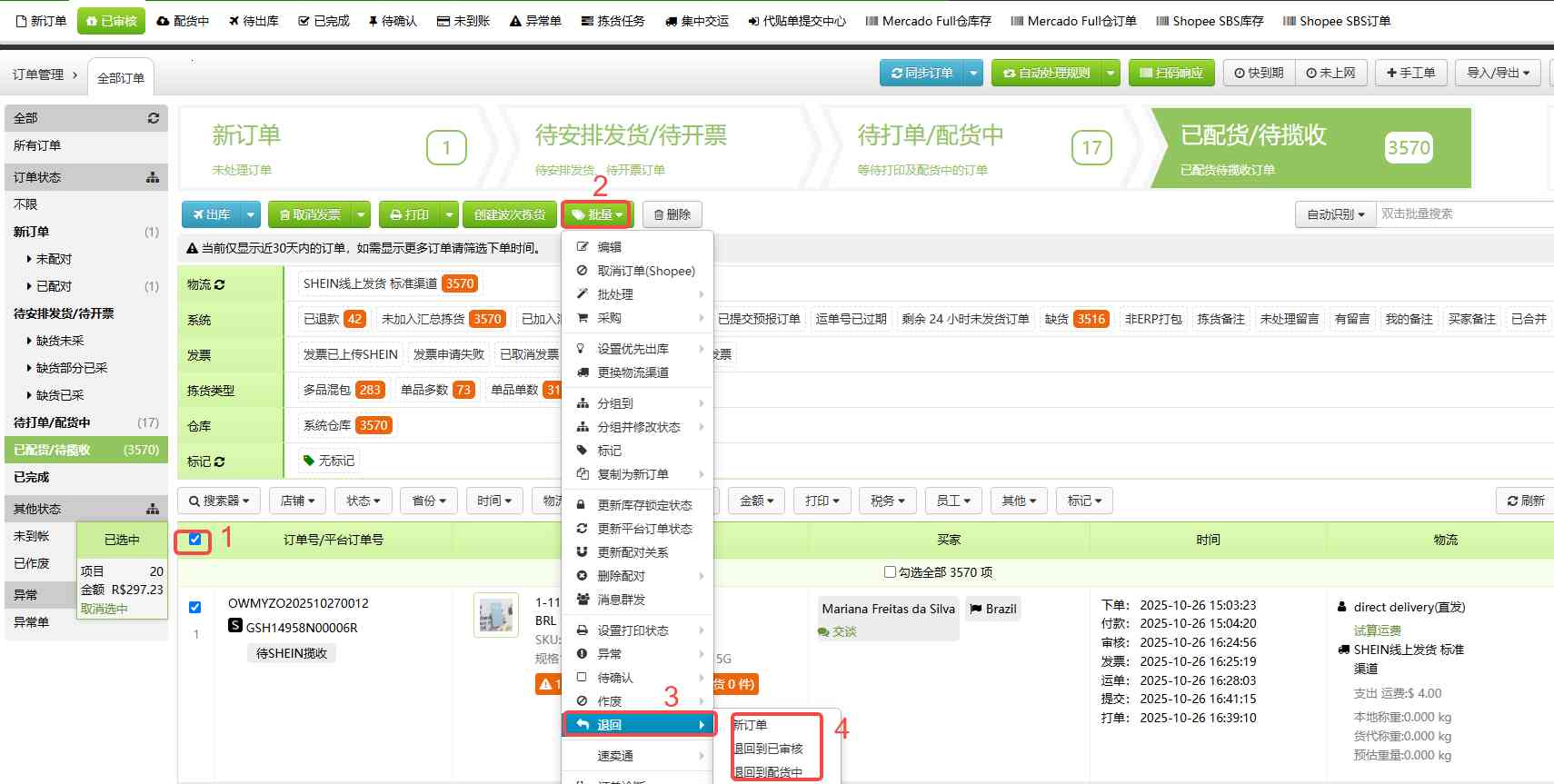The width and height of the screenshot is (1554, 784).
Task: Uncheck the row checkbox for OWMYZO202510270012
Action: (x=194, y=608)
